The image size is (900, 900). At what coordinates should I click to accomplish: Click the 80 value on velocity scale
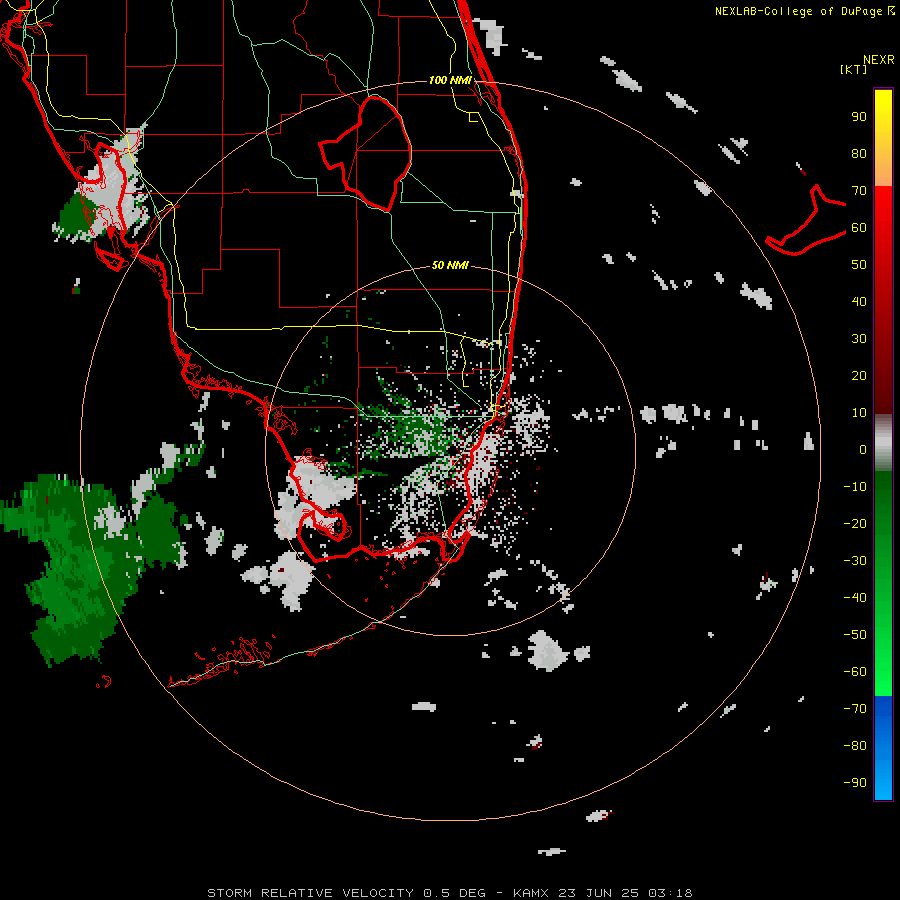tap(859, 154)
